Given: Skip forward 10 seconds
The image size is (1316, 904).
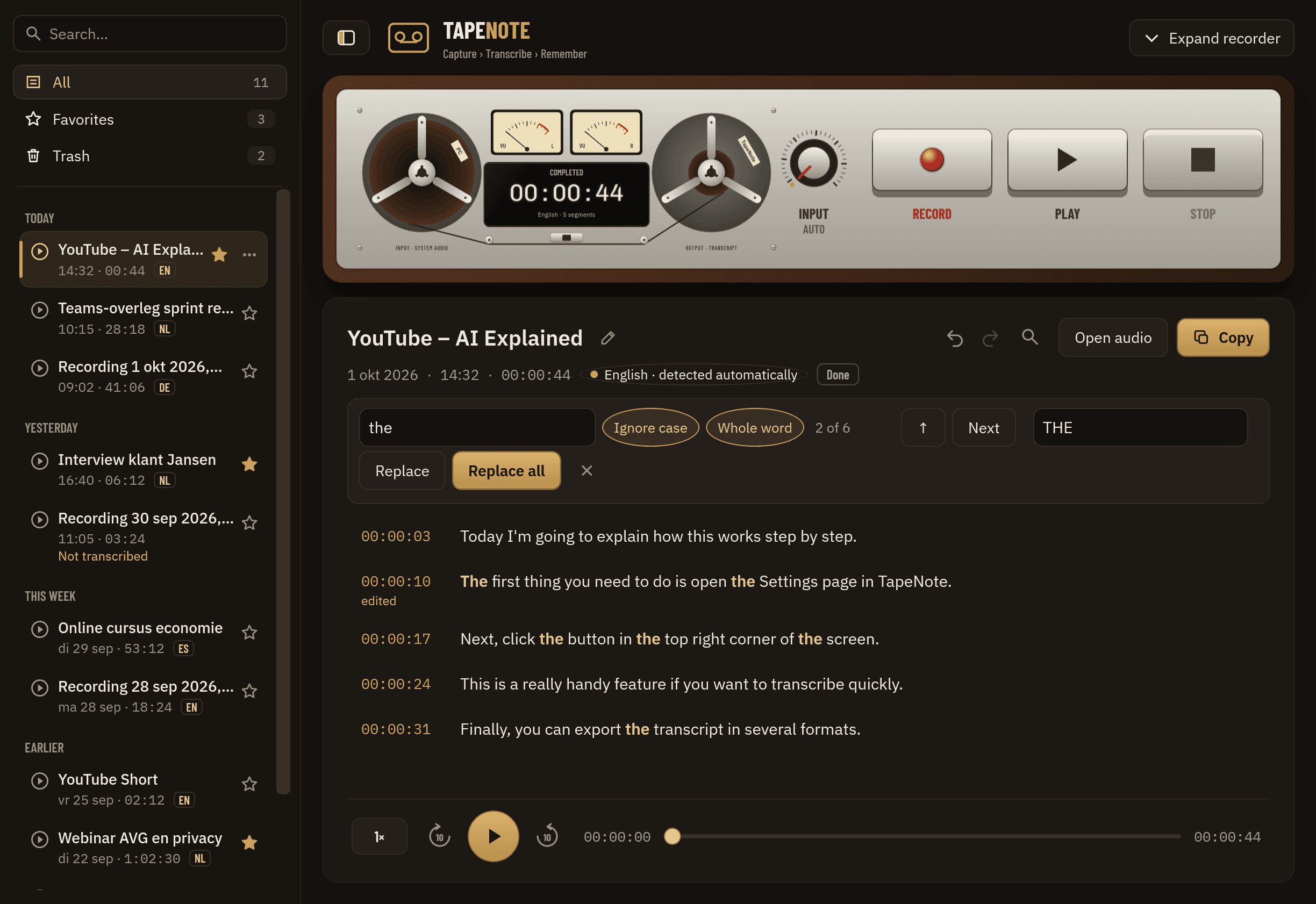Looking at the screenshot, I should (547, 836).
